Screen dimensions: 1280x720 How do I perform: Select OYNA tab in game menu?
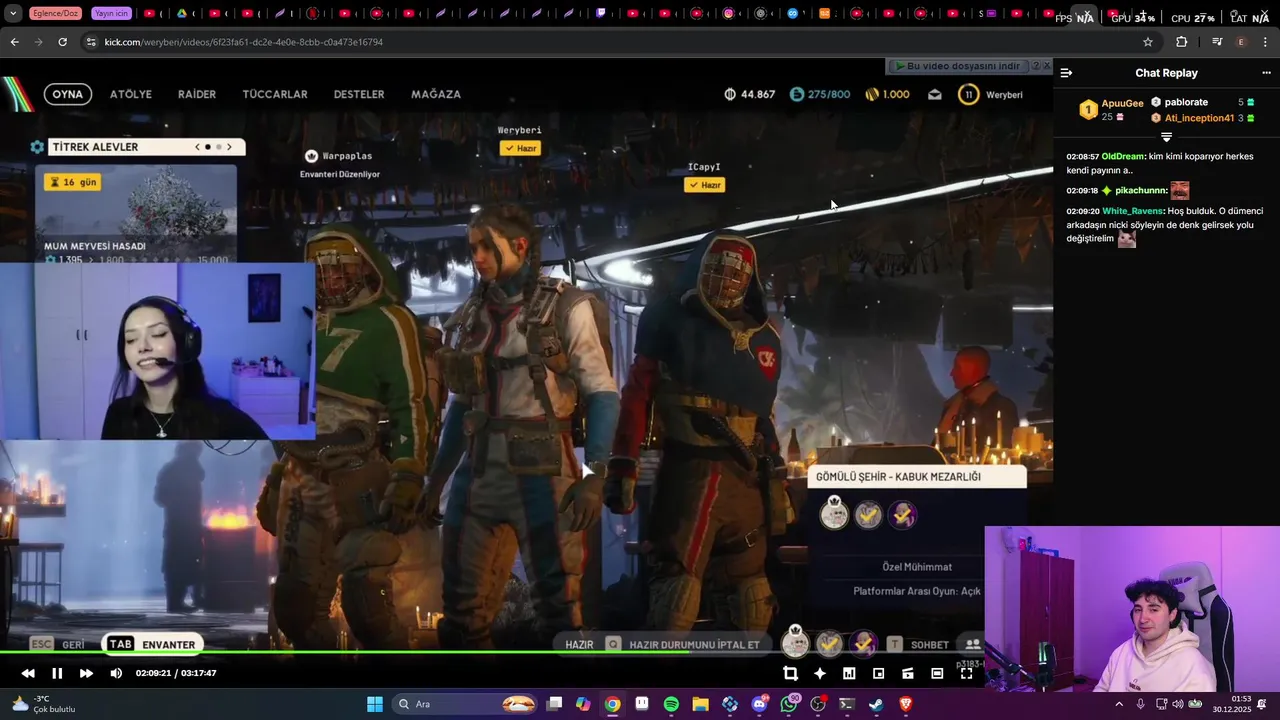(x=68, y=94)
